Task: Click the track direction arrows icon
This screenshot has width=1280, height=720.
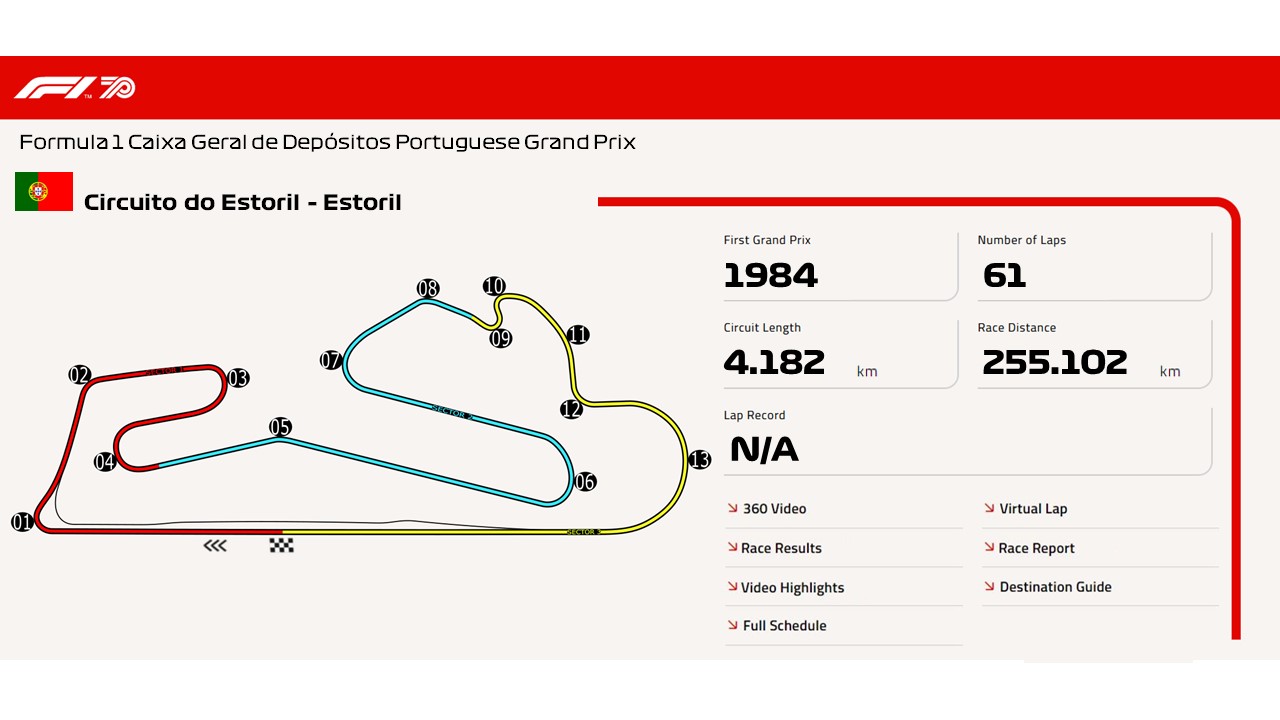Action: pyautogui.click(x=215, y=545)
